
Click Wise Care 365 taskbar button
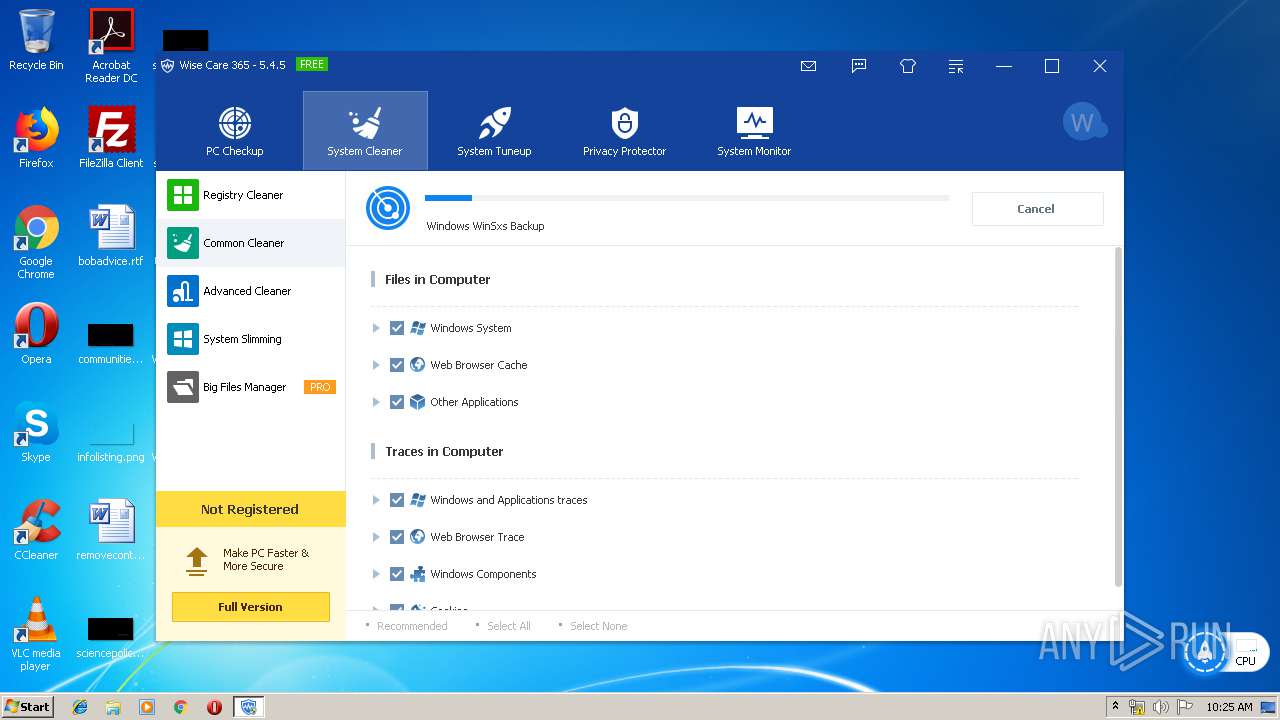click(249, 707)
